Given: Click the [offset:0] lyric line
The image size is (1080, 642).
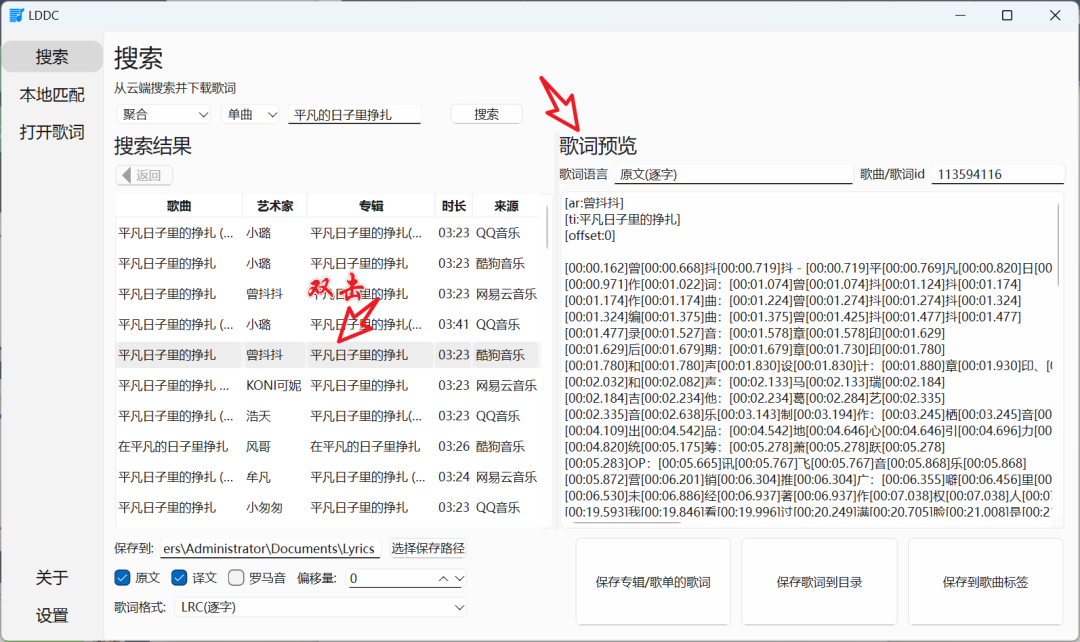Looking at the screenshot, I should coord(590,236).
